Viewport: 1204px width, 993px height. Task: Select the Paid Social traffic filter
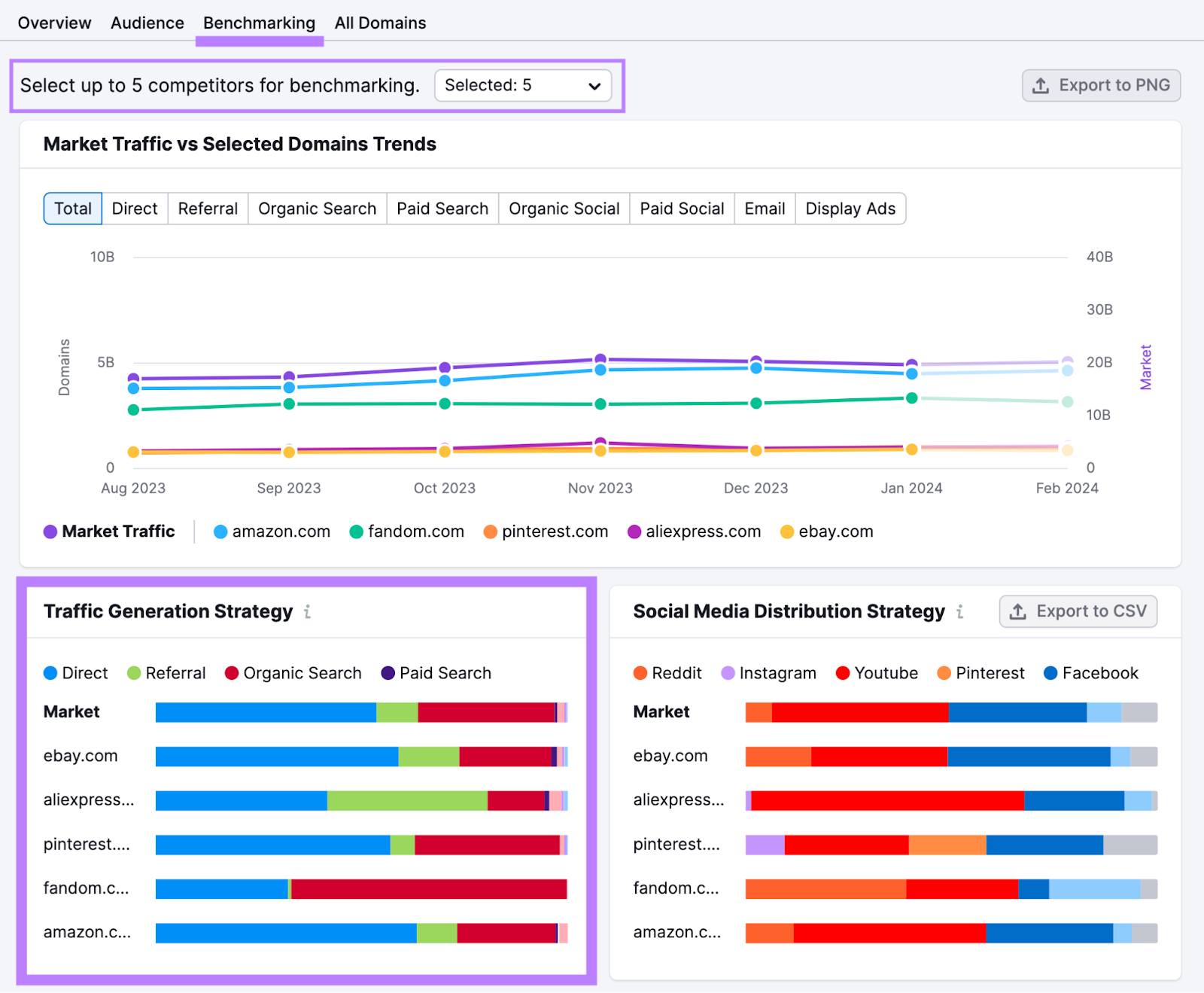[x=681, y=209]
